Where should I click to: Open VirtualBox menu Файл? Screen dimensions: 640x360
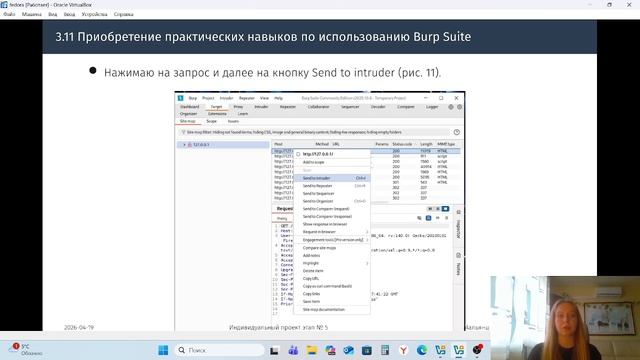point(9,14)
